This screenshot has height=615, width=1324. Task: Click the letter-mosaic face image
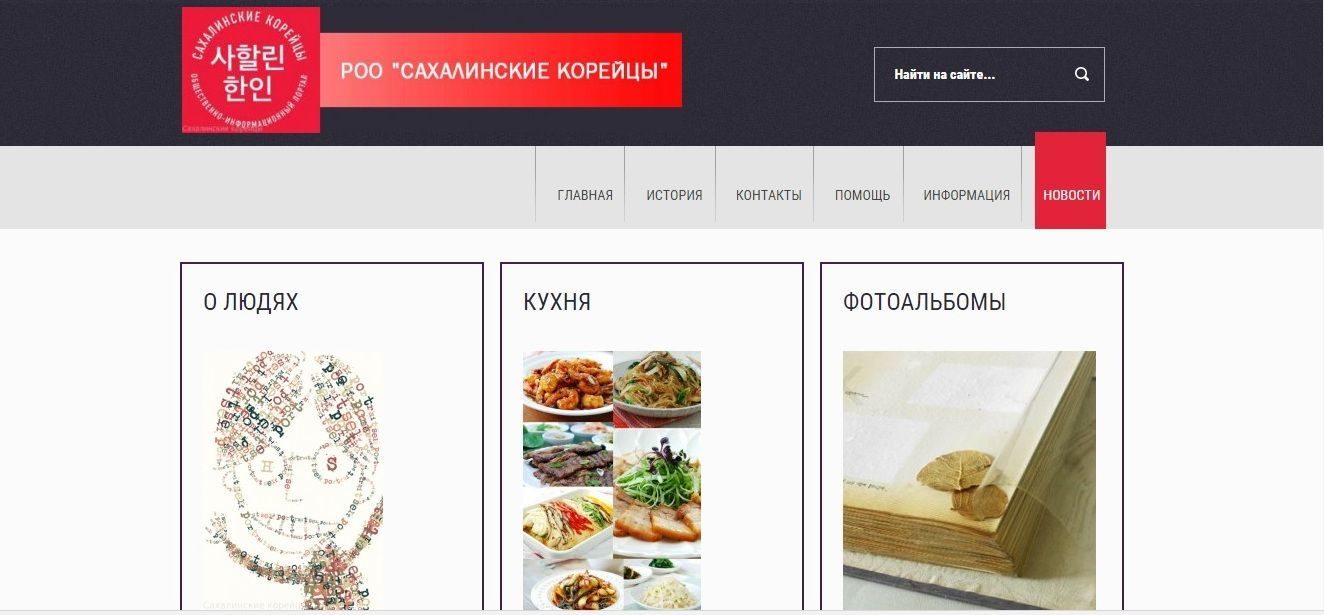[292, 481]
